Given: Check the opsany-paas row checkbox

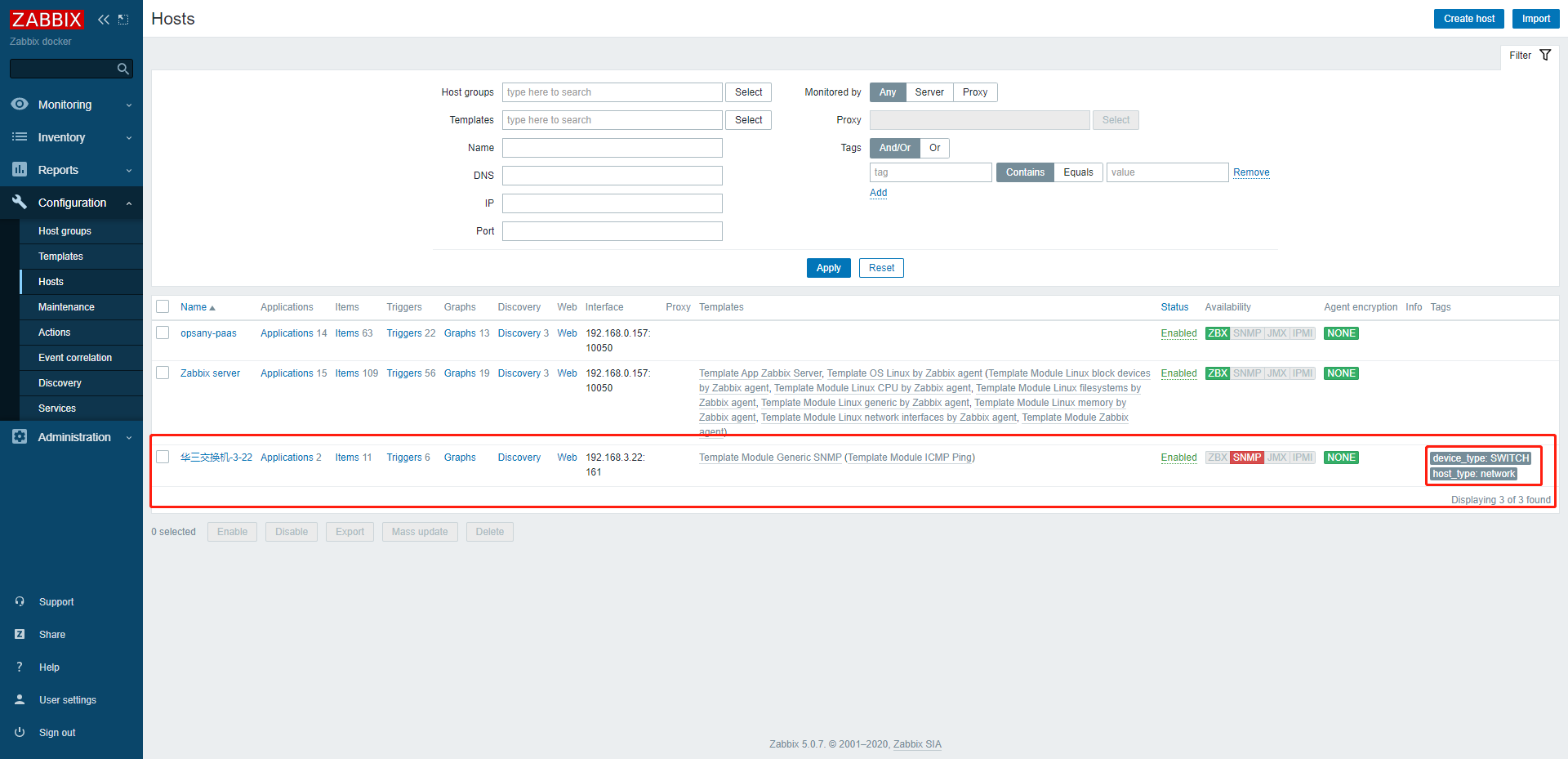Looking at the screenshot, I should click(x=163, y=333).
